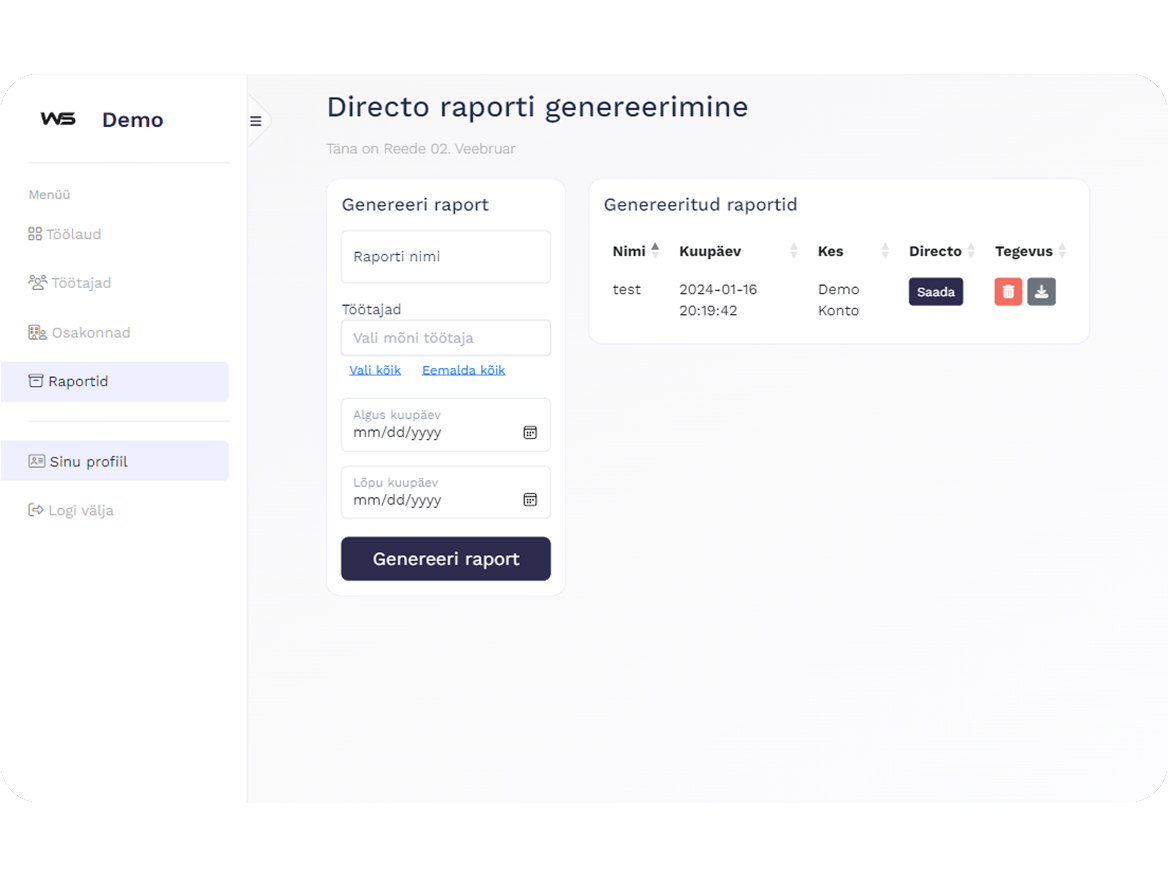
Task: Delete the test report with trash icon
Action: 1008,292
